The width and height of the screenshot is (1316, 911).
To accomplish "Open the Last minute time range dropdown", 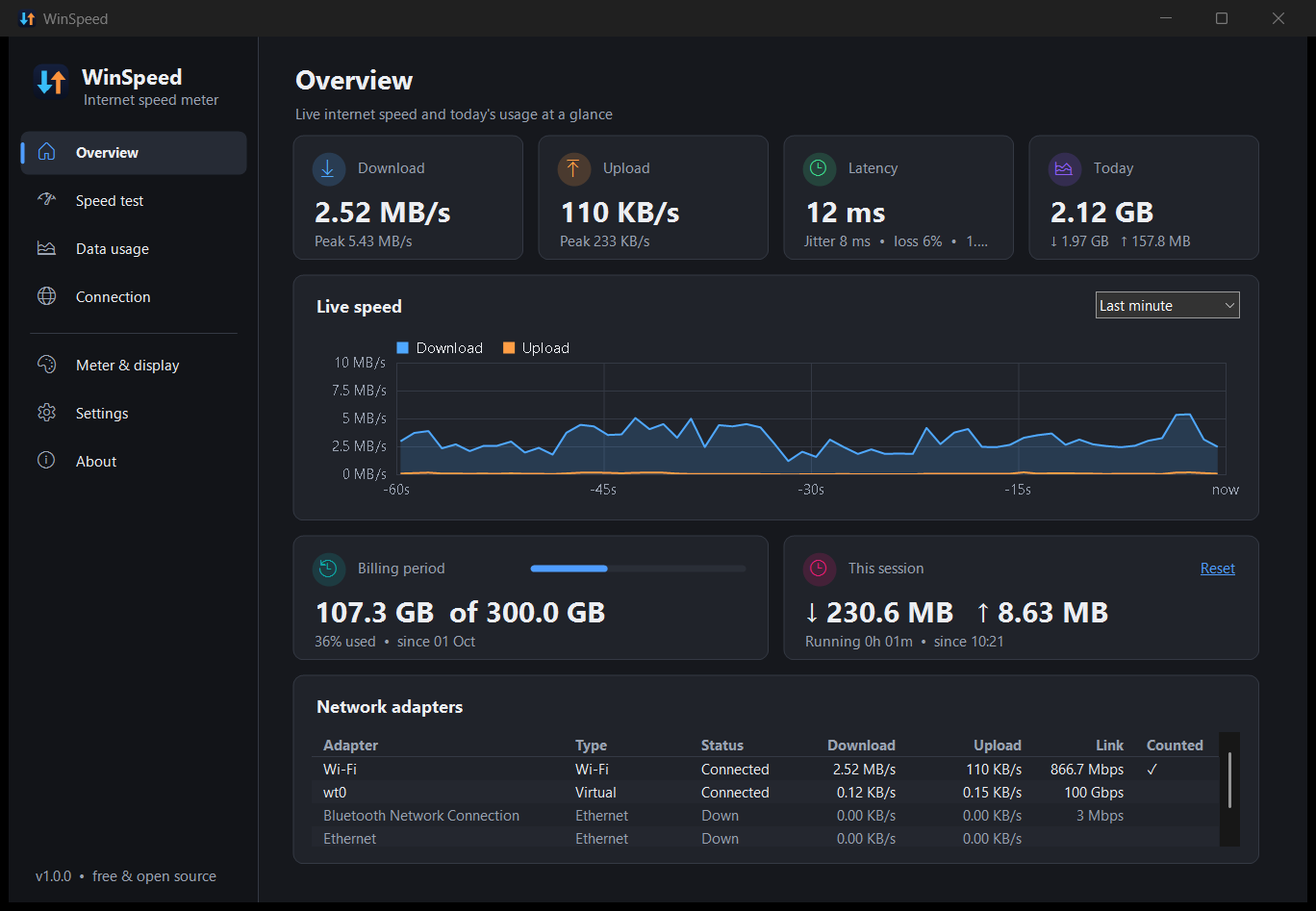I will (1168, 305).
